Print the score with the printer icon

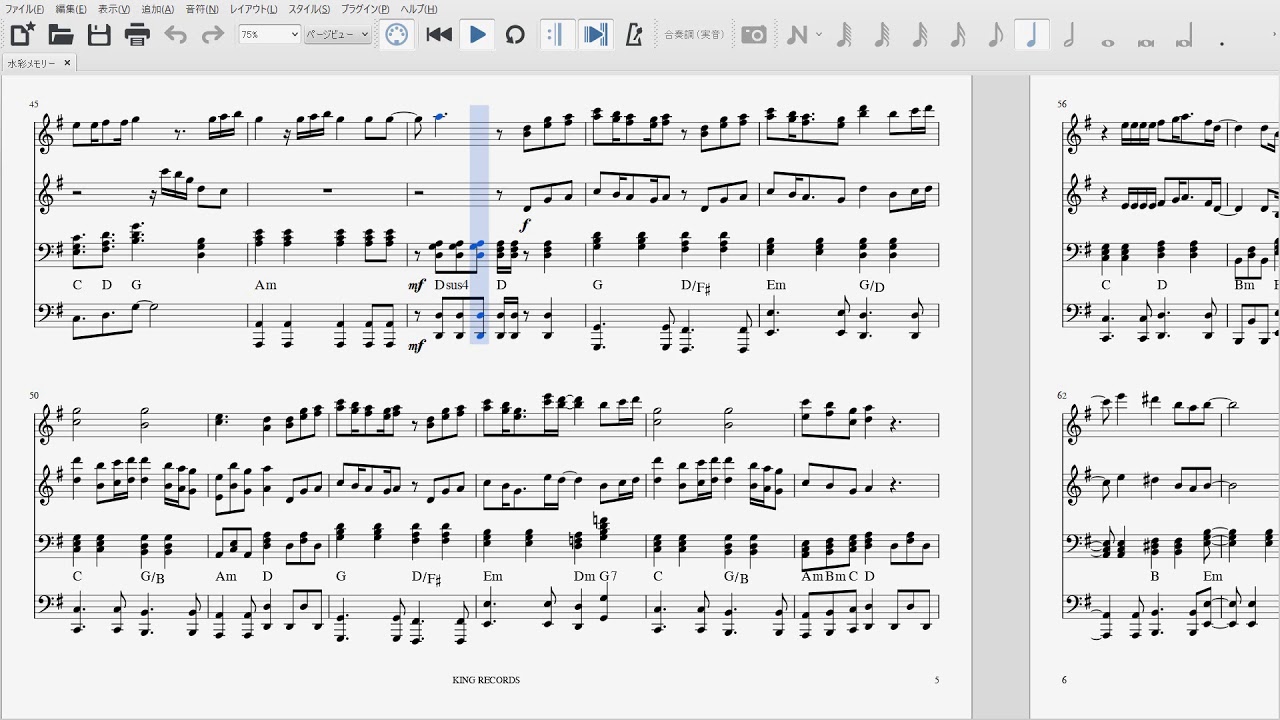coord(137,35)
